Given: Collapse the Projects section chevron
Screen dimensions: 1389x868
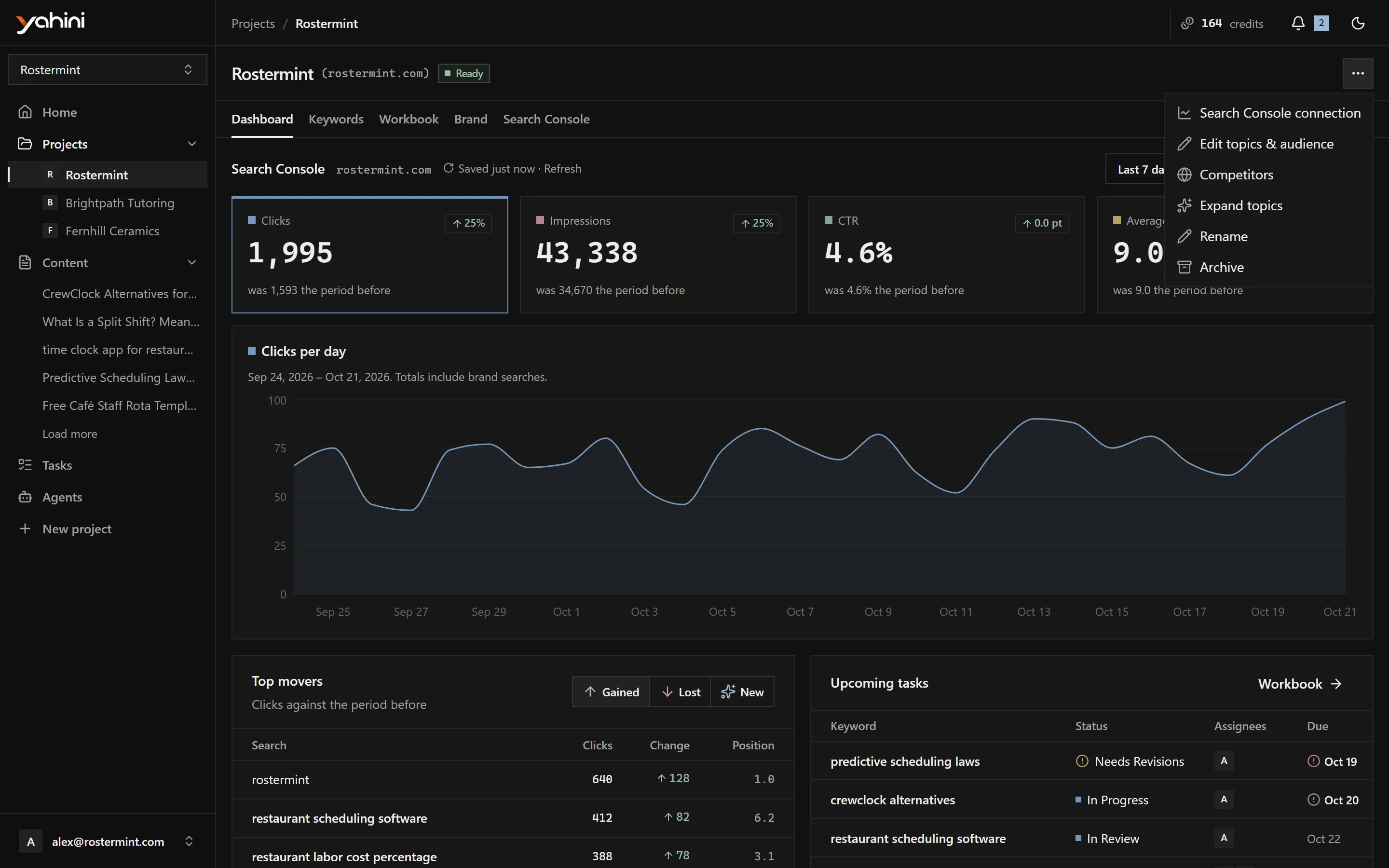Looking at the screenshot, I should (191, 144).
